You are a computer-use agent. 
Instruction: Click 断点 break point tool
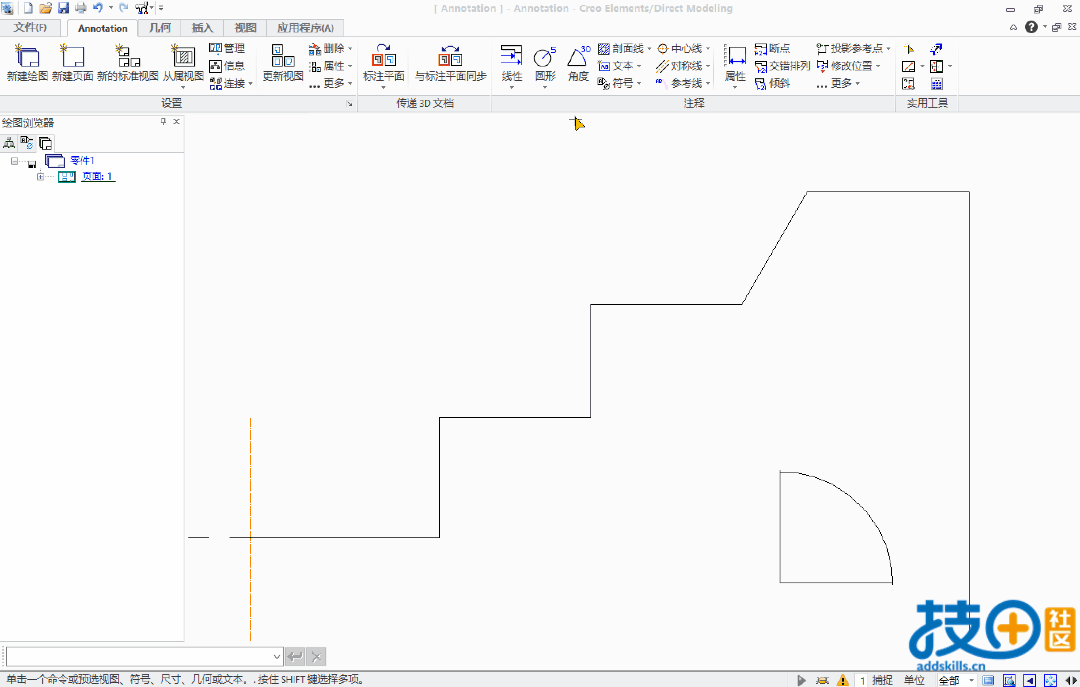(x=773, y=48)
